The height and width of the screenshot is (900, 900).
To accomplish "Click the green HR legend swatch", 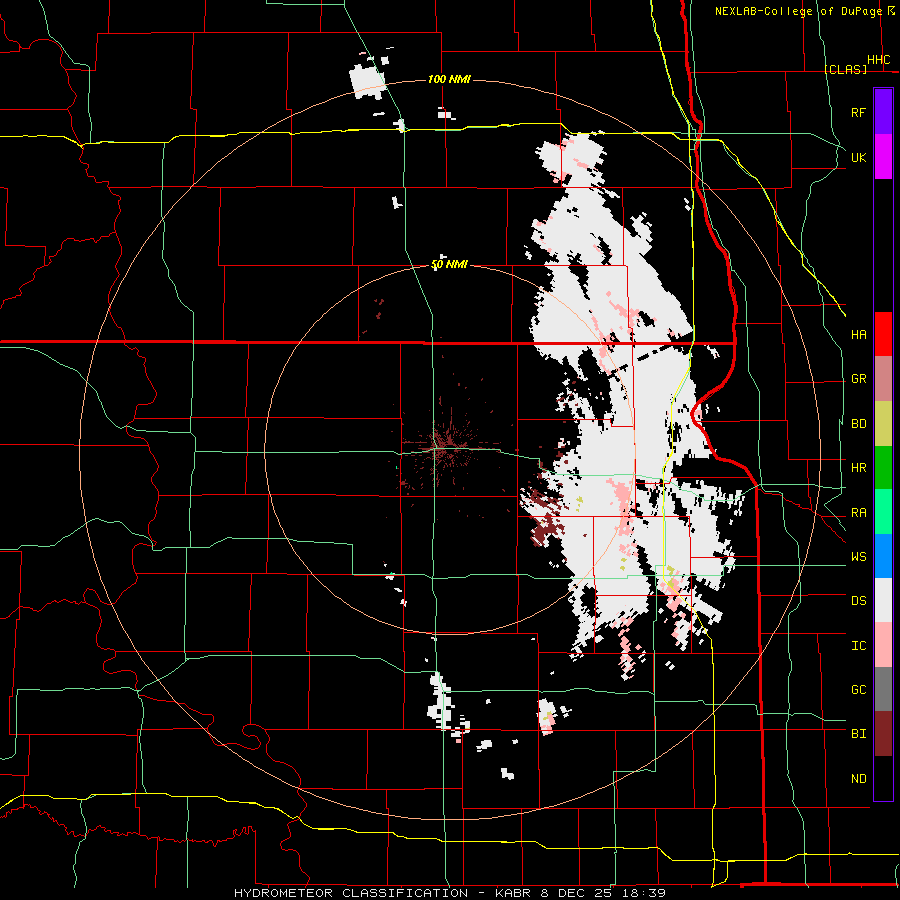I will [x=883, y=468].
